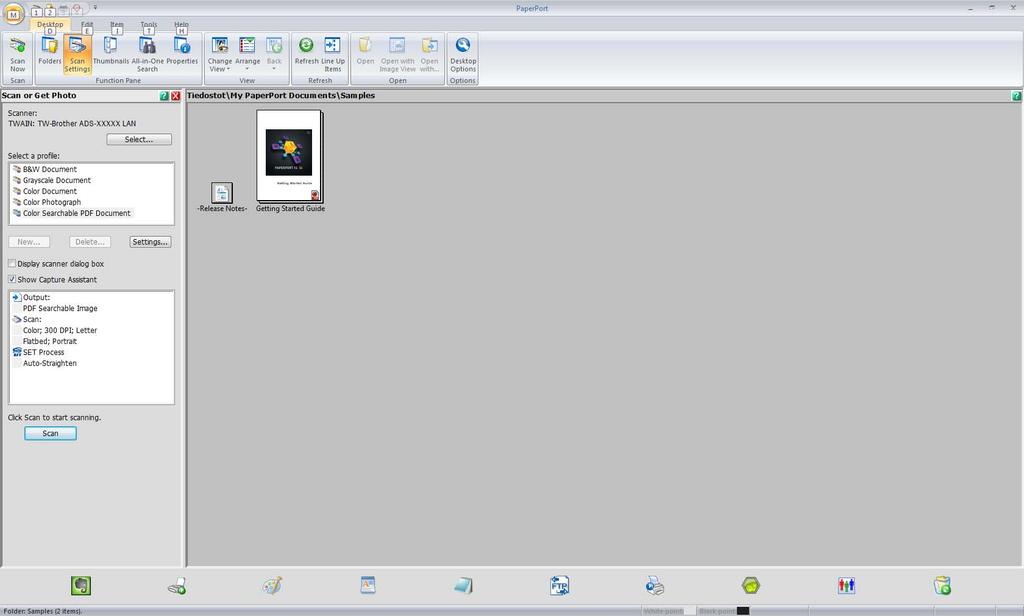The height and width of the screenshot is (616, 1024).
Task: Select the Color Document profile
Action: point(50,191)
